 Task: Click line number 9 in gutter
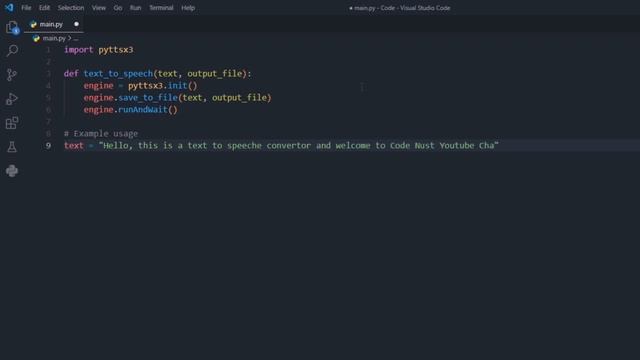[48, 146]
